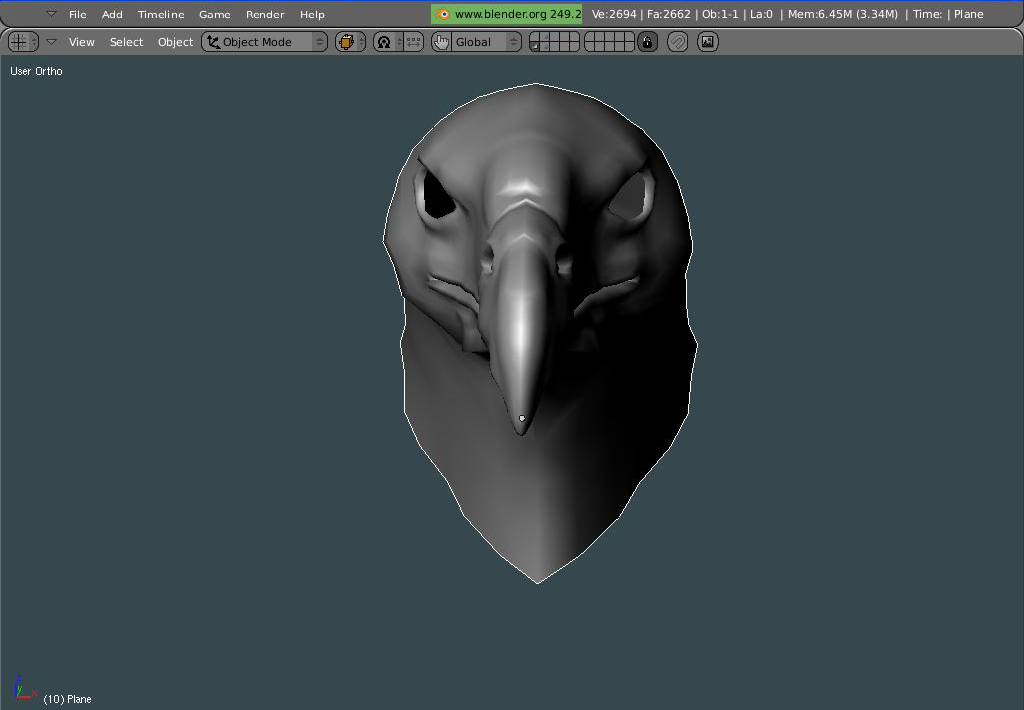
Task: Click the render this window image icon
Action: pos(707,42)
